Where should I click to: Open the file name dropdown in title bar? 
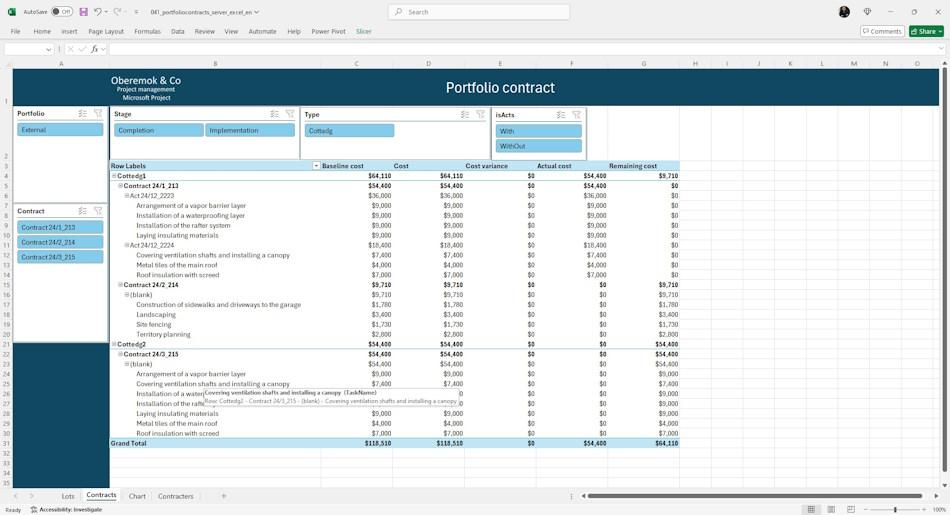(257, 12)
